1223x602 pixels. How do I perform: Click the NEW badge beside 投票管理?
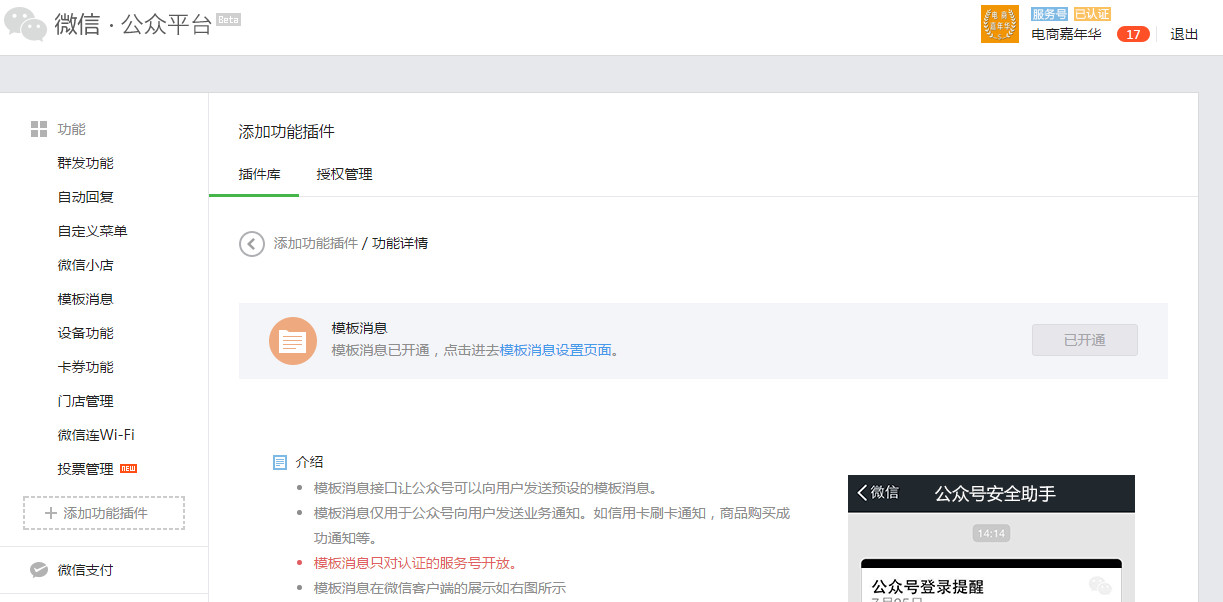[x=128, y=468]
